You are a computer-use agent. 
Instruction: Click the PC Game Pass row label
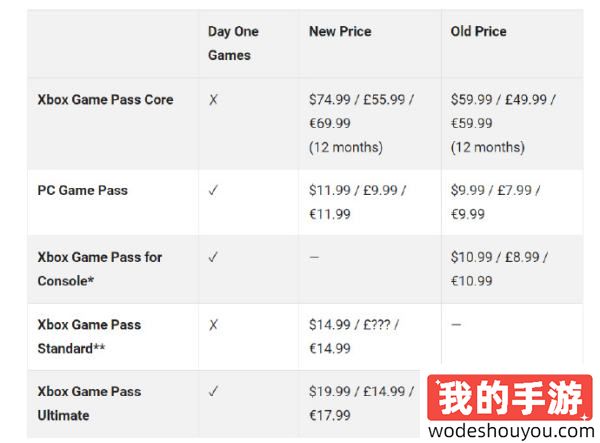coord(82,190)
